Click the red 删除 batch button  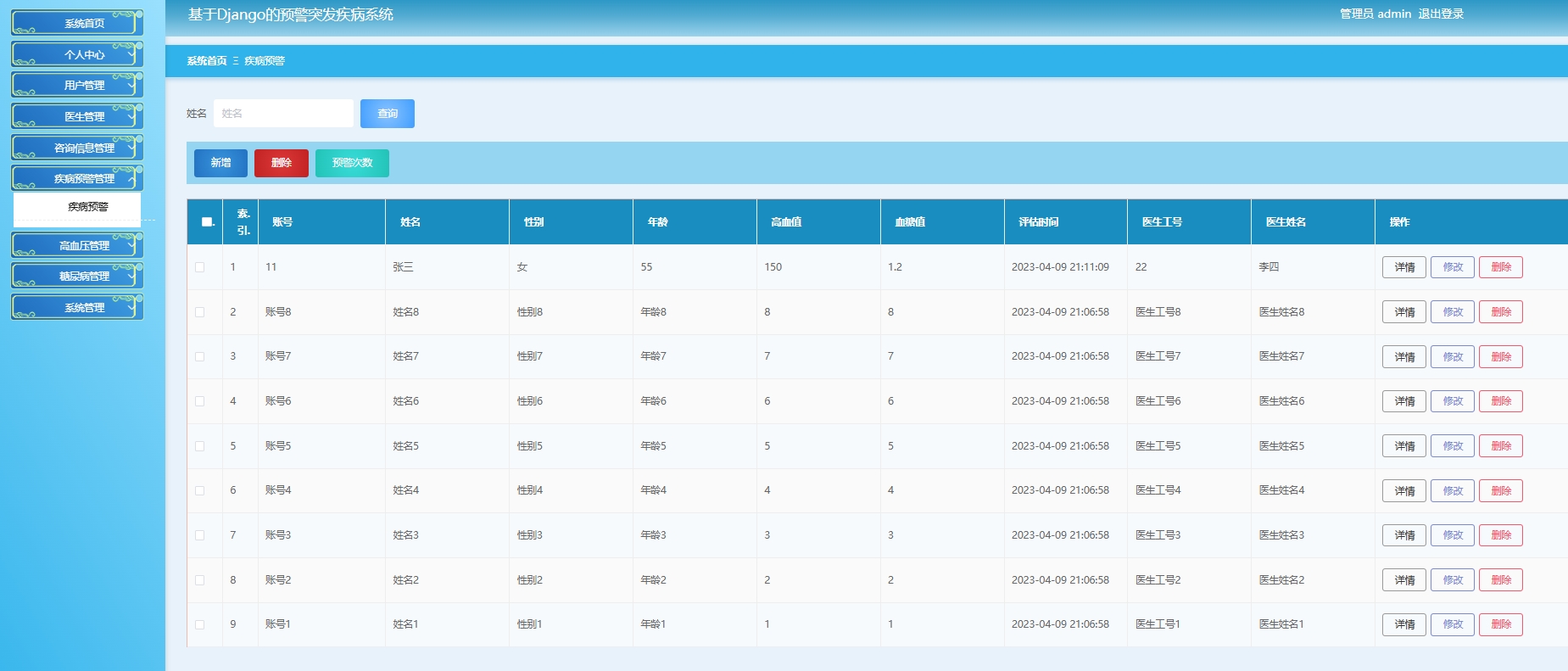[x=282, y=163]
